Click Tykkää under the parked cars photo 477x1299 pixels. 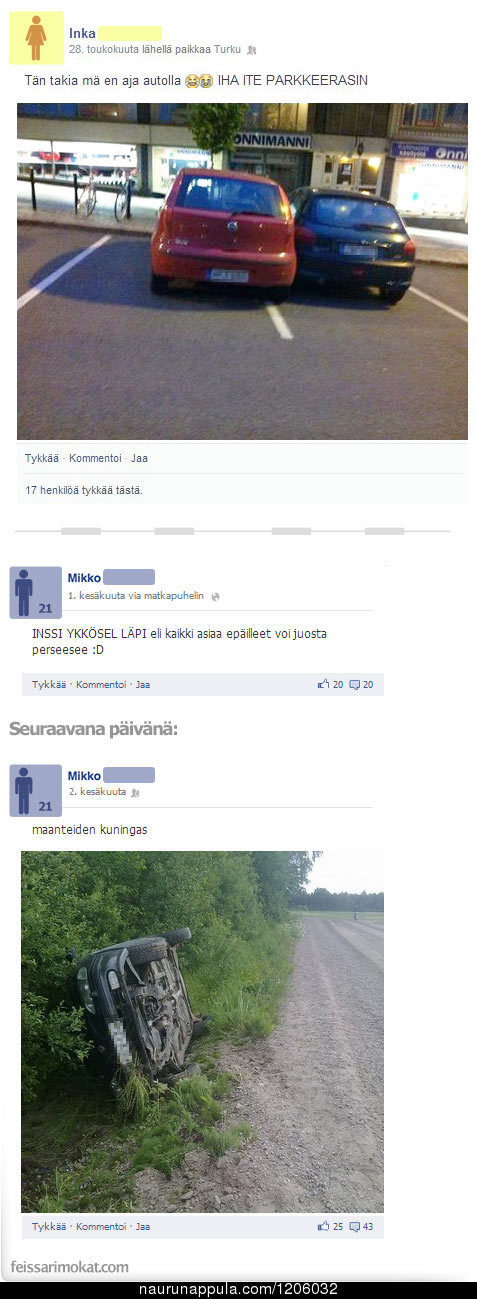(42, 458)
